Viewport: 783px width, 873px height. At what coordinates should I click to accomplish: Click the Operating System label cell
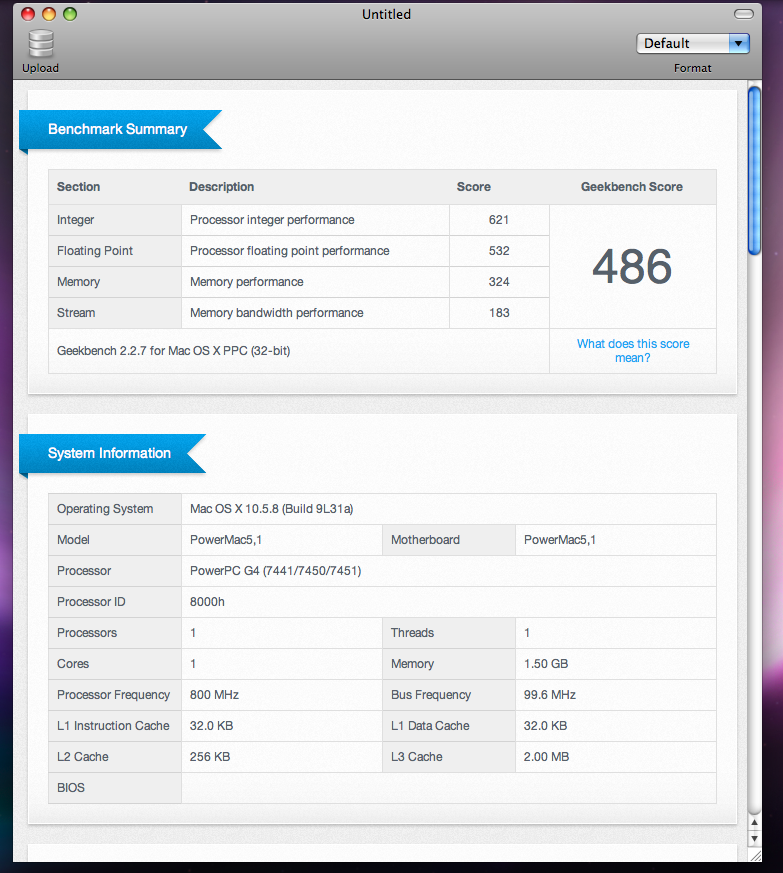tap(115, 509)
